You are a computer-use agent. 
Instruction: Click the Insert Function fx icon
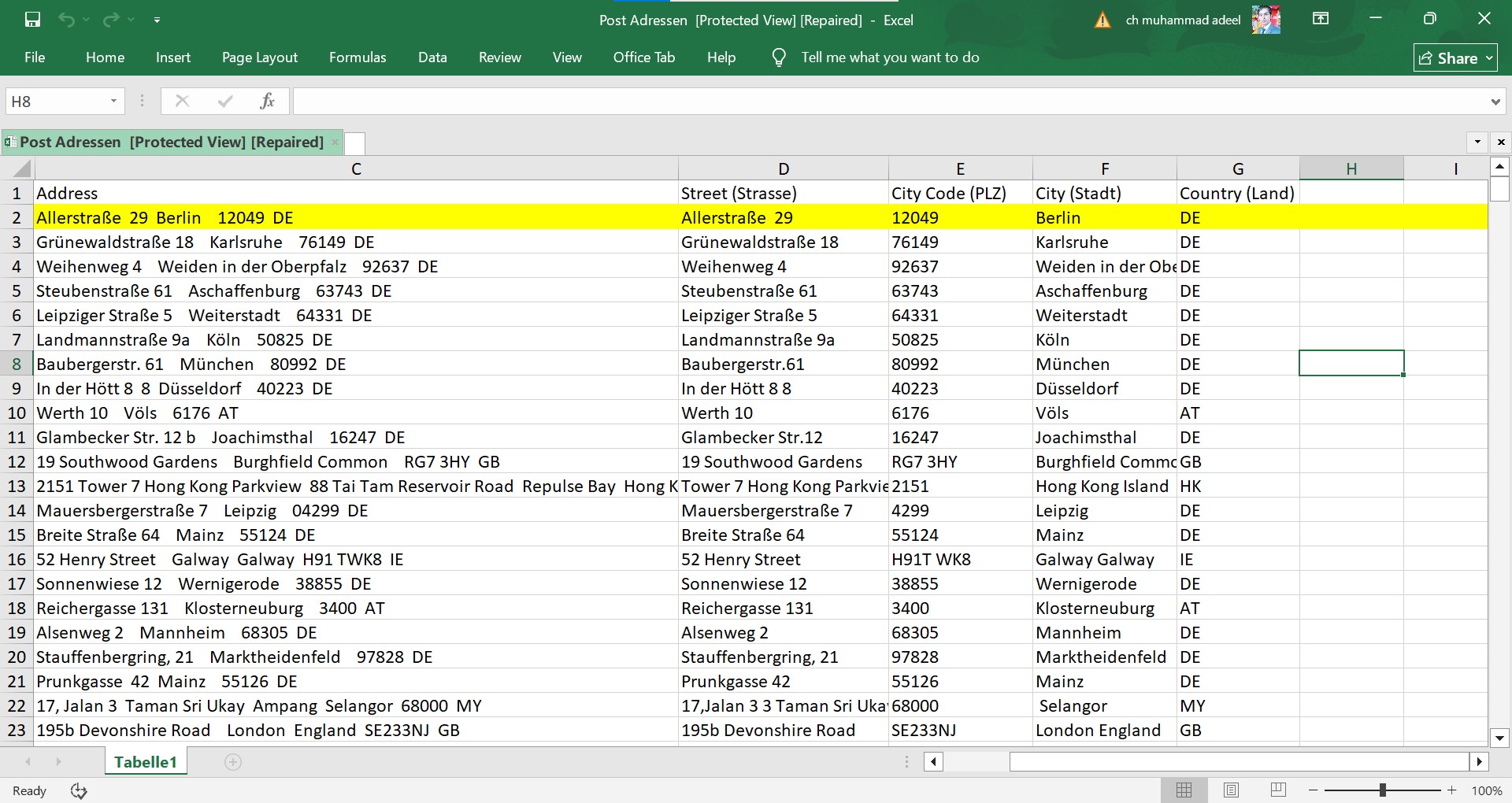coord(267,101)
